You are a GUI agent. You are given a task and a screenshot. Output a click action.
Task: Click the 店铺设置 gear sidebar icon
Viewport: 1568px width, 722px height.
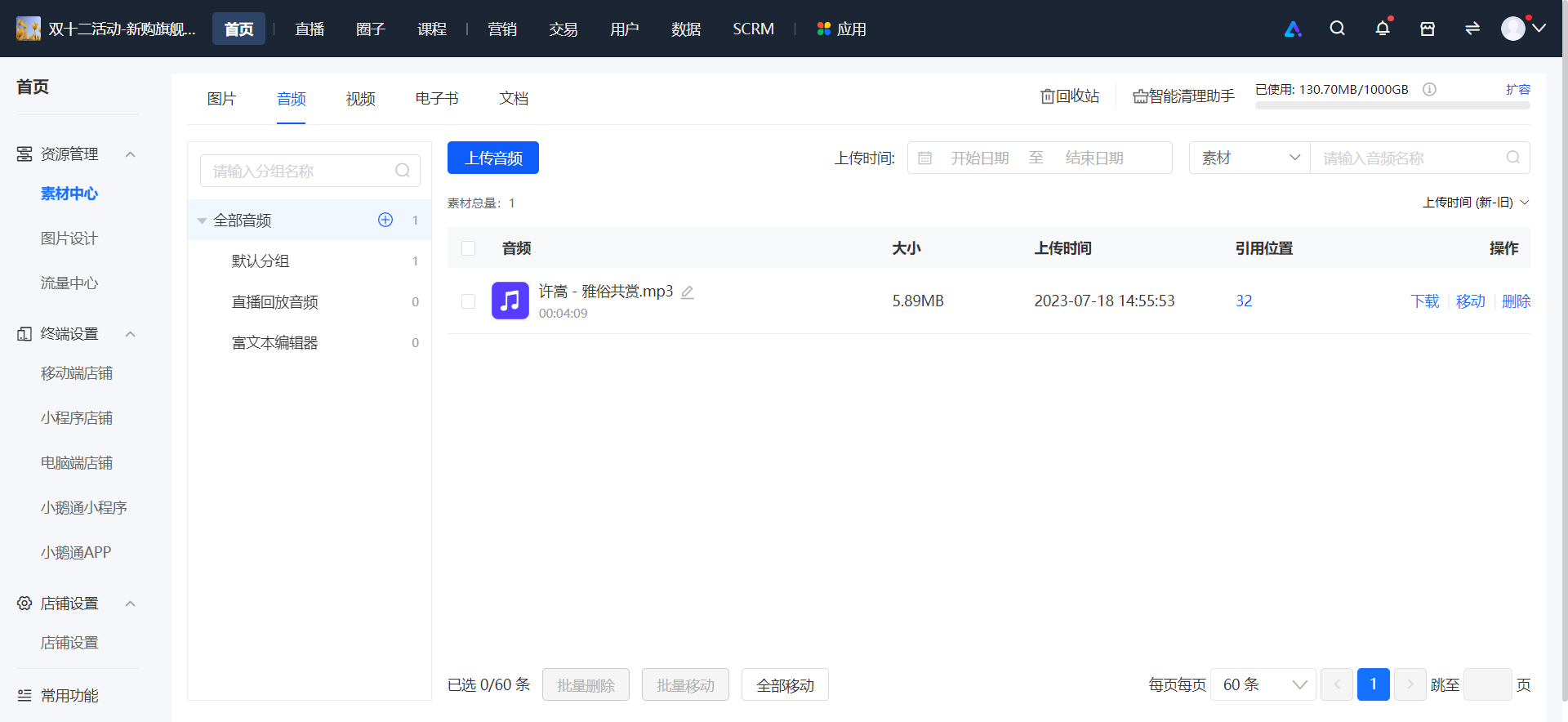coord(24,603)
